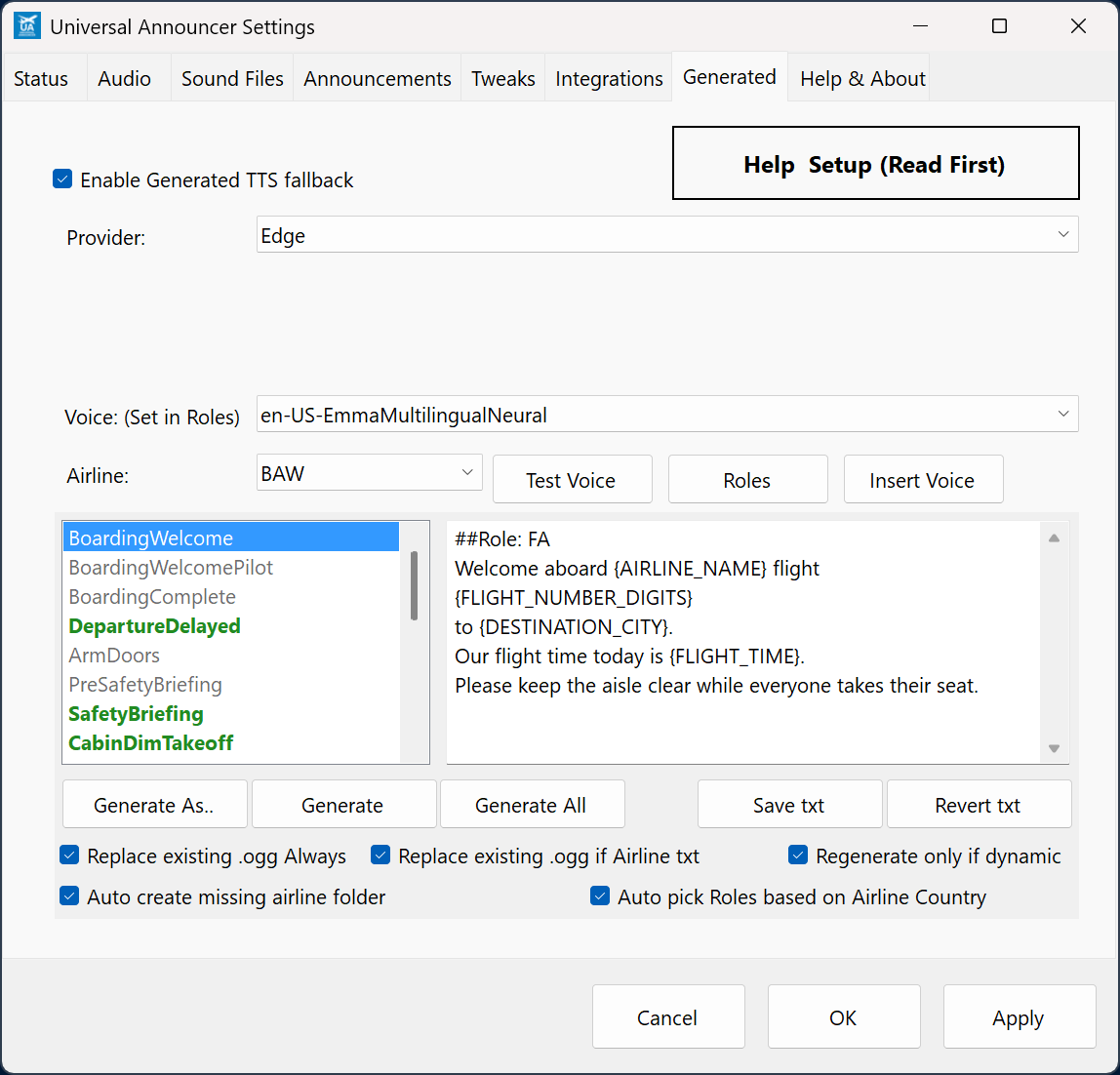Screen dimensions: 1120x1075
Task: Minimize the settings window
Action: (921, 26)
